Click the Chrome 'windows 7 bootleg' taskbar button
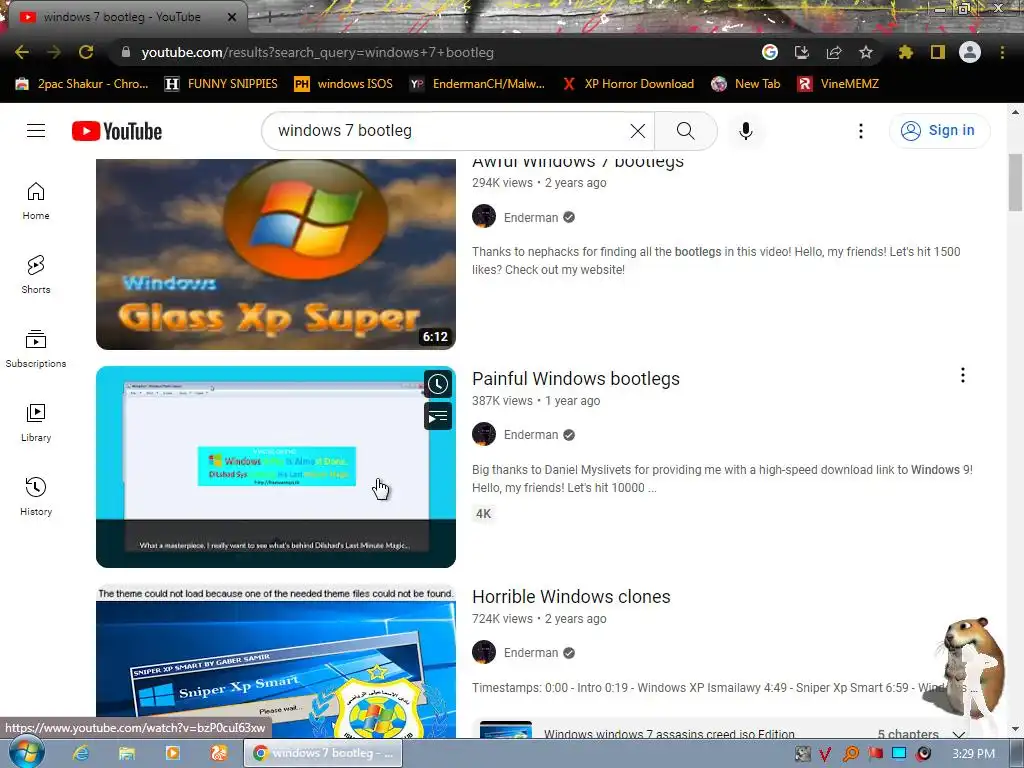 [x=323, y=753]
